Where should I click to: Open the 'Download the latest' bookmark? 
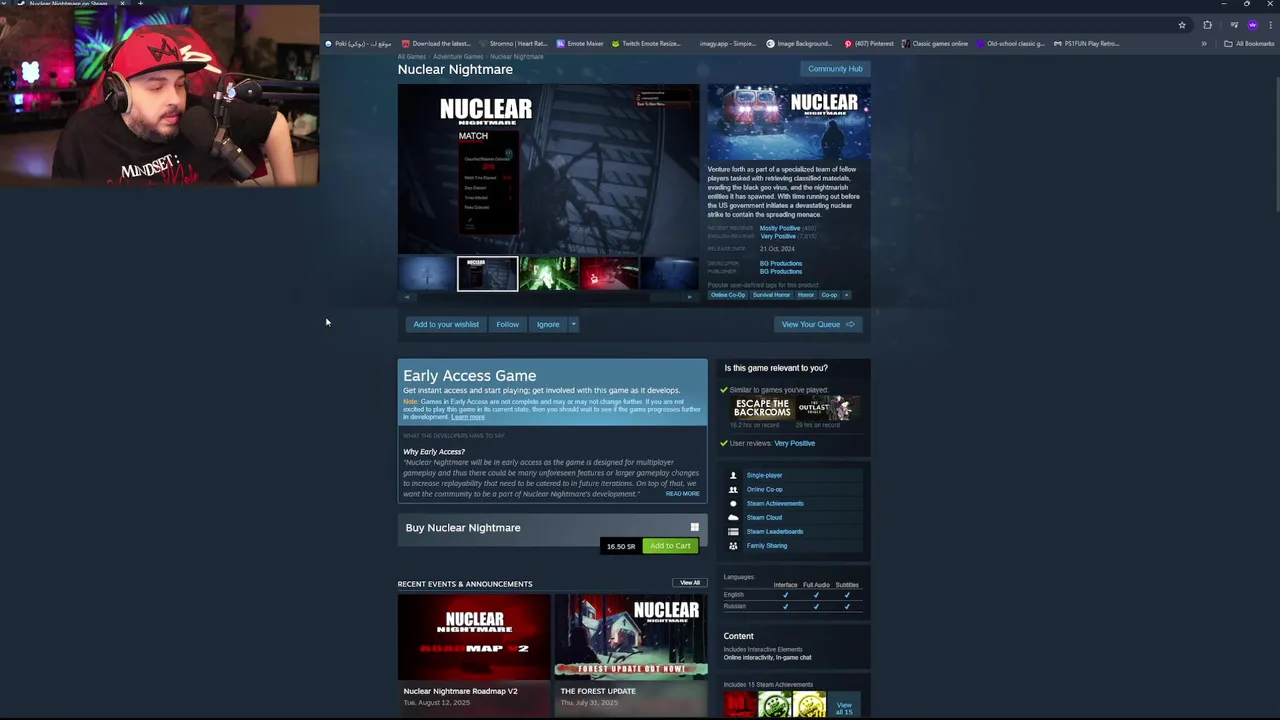[436, 44]
